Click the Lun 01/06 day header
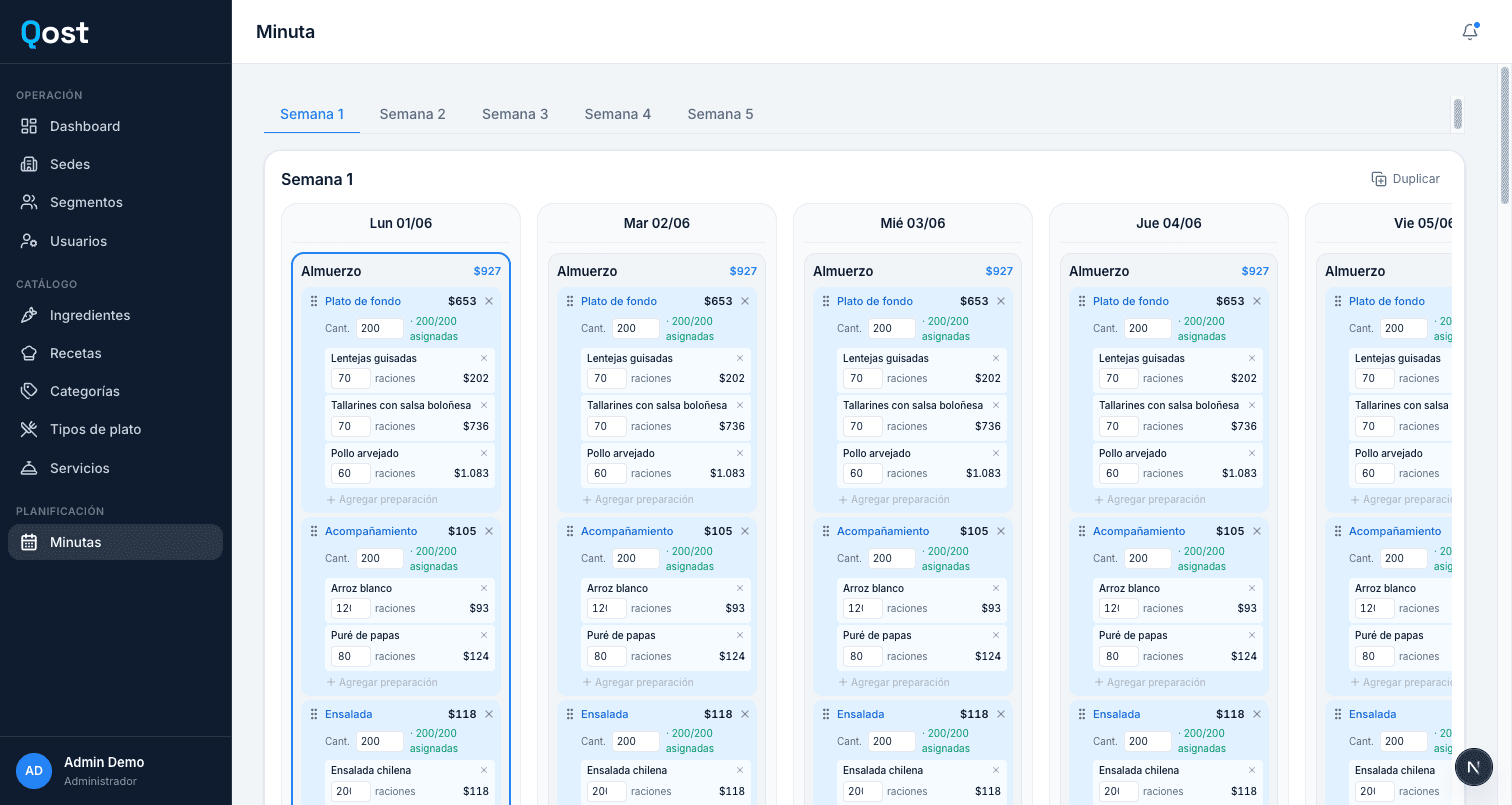 401,223
